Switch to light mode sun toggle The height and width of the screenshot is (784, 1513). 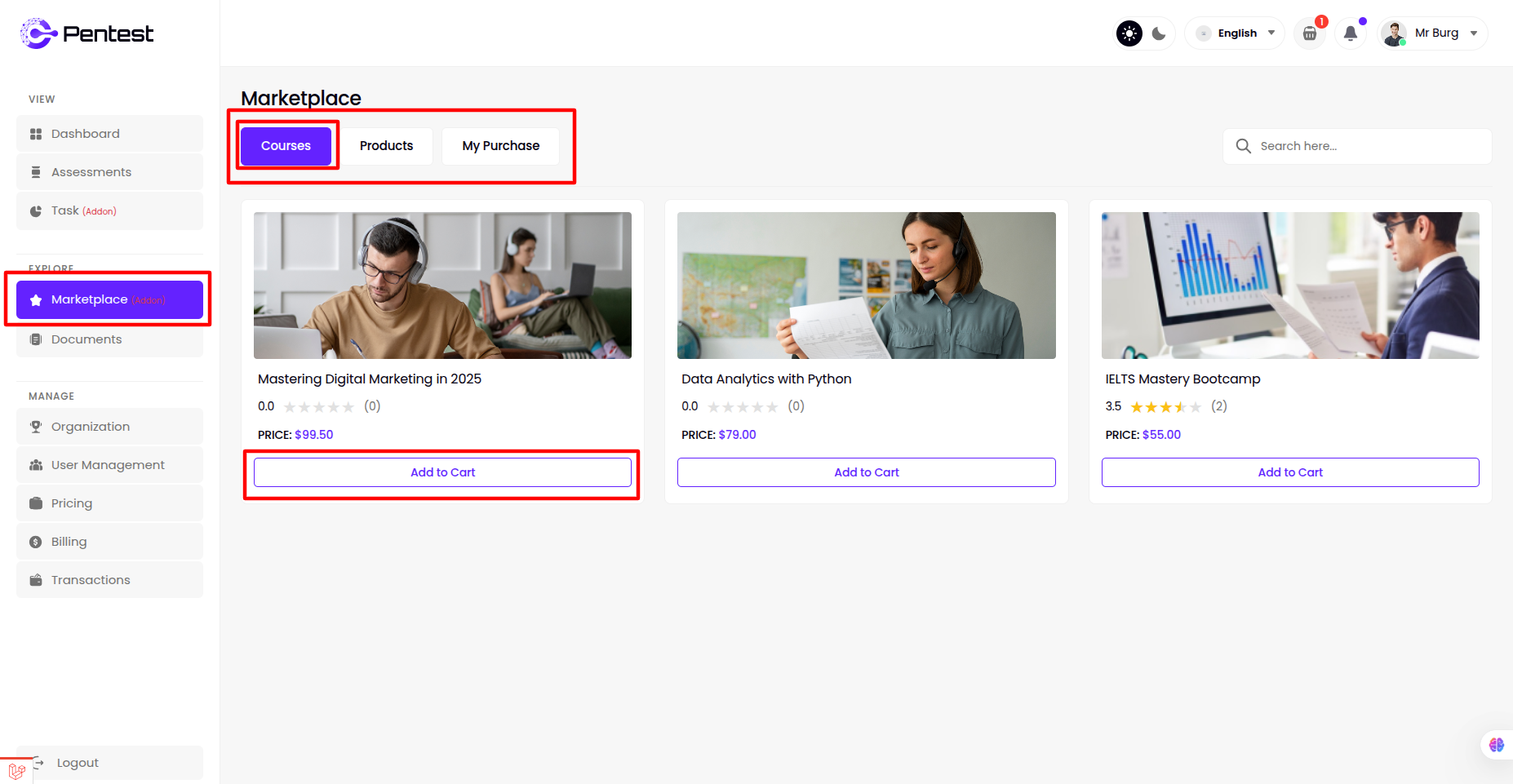[x=1129, y=33]
